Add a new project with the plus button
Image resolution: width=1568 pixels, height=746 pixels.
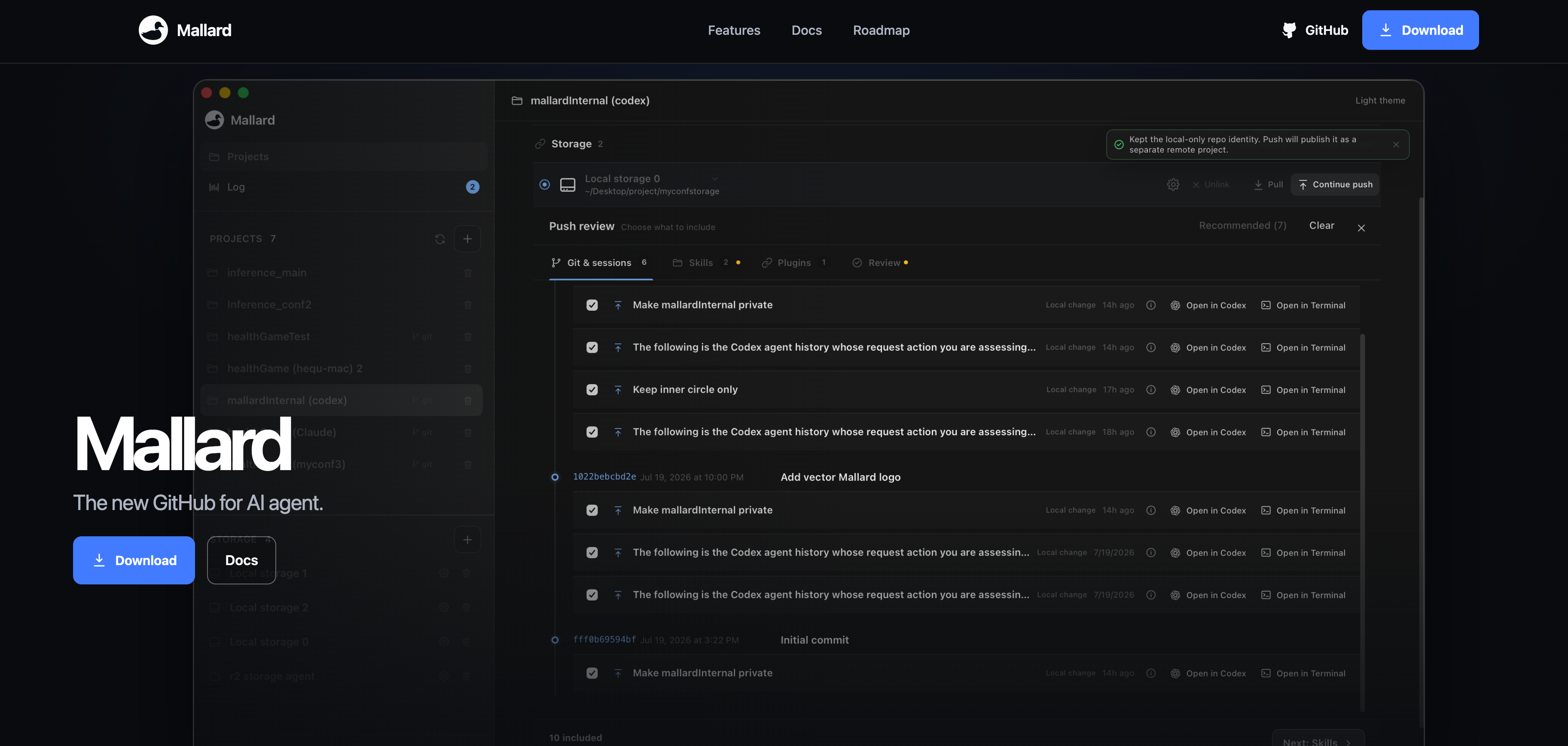467,239
